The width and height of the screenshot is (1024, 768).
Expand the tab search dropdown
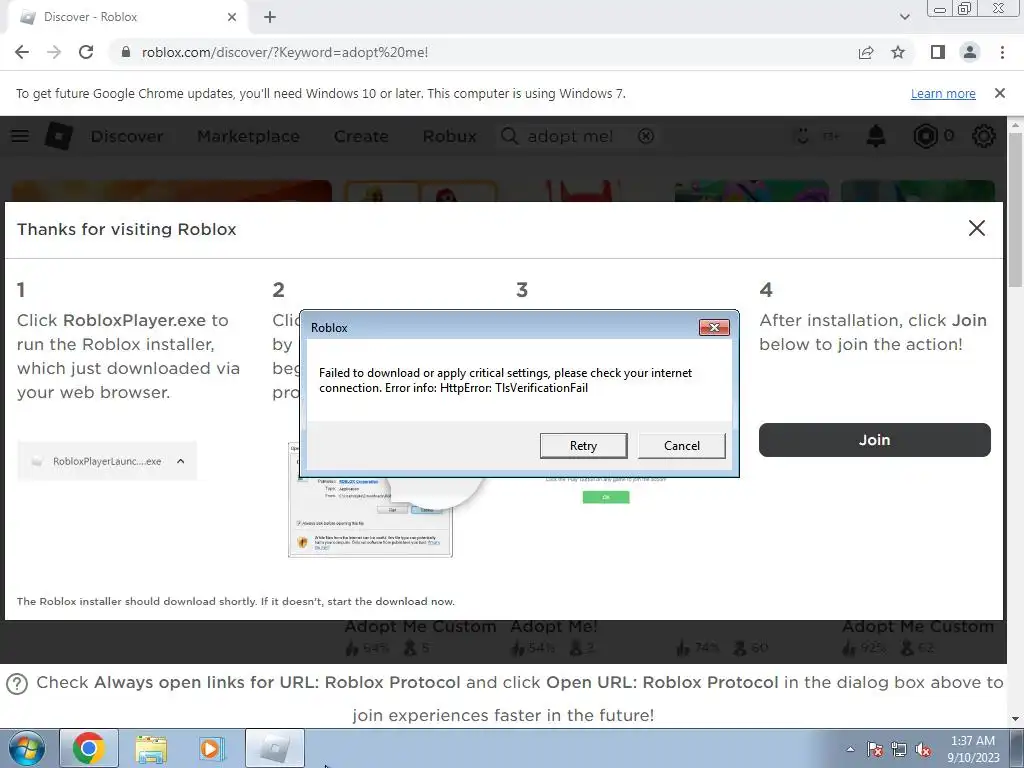[904, 17]
